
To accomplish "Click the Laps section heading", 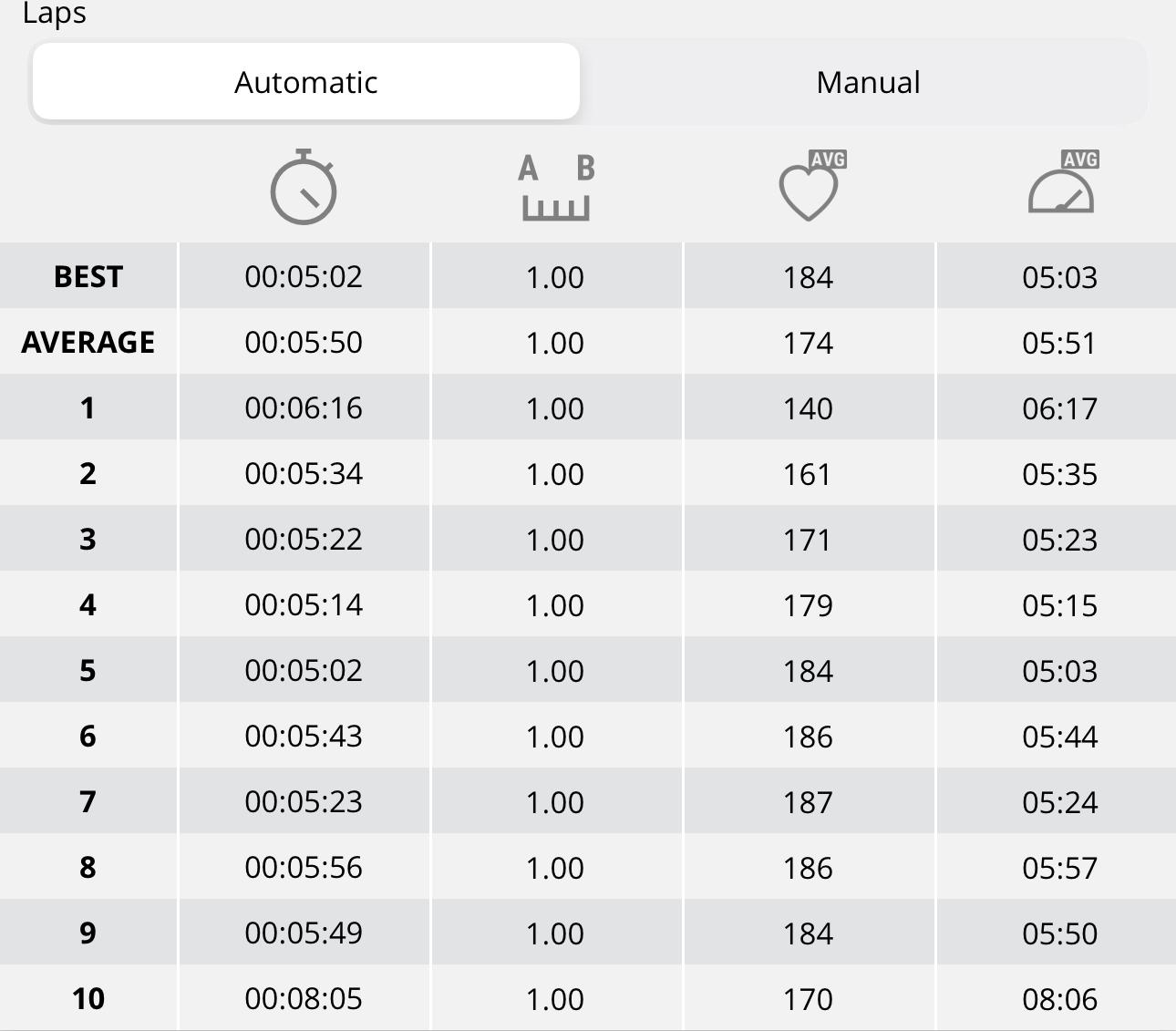I will click(55, 14).
